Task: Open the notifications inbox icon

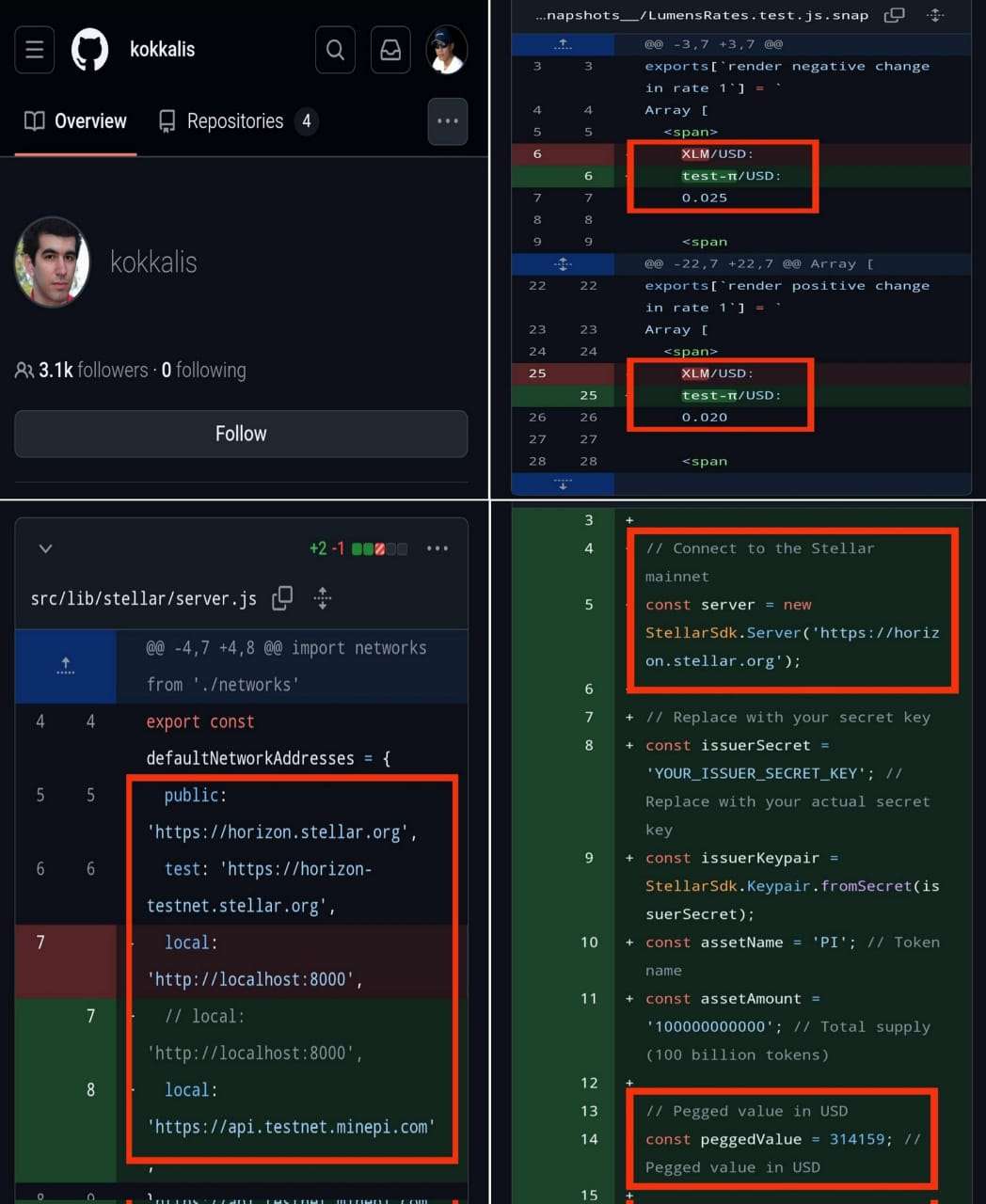Action: click(390, 49)
